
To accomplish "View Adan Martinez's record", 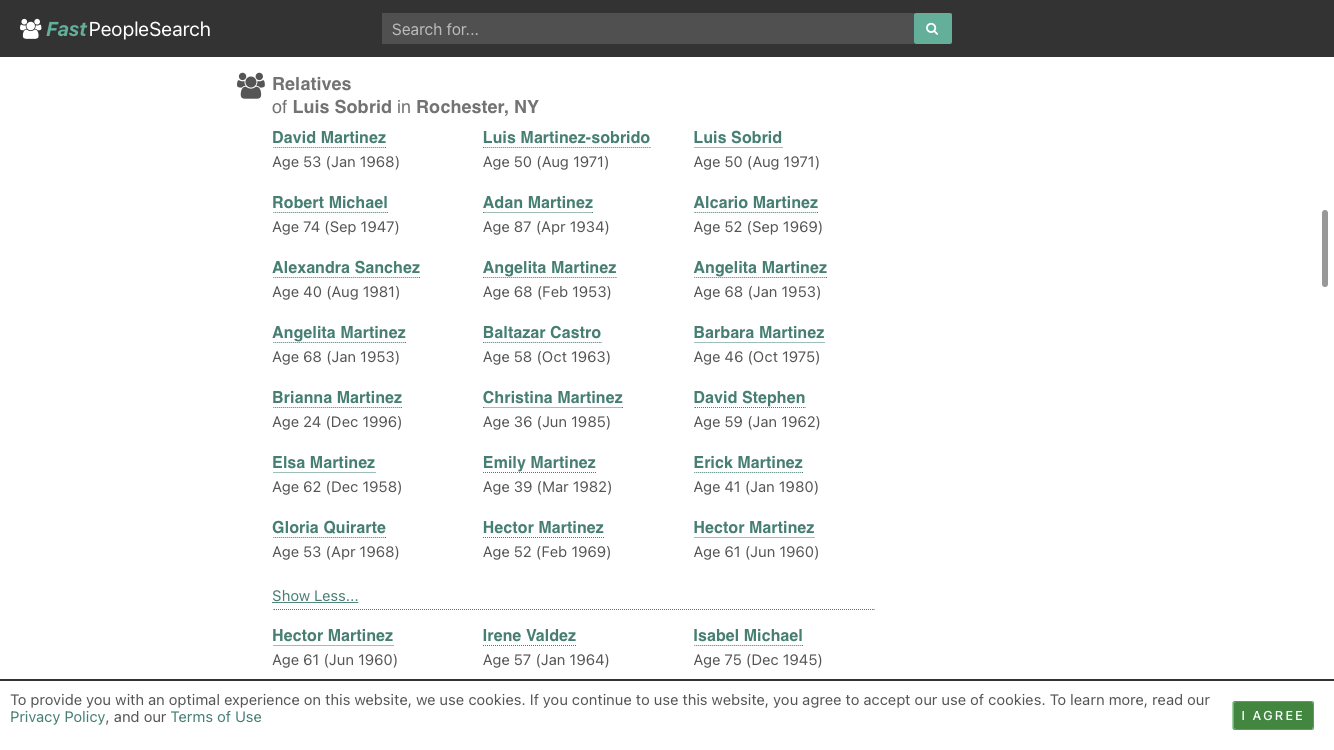I will (x=538, y=203).
